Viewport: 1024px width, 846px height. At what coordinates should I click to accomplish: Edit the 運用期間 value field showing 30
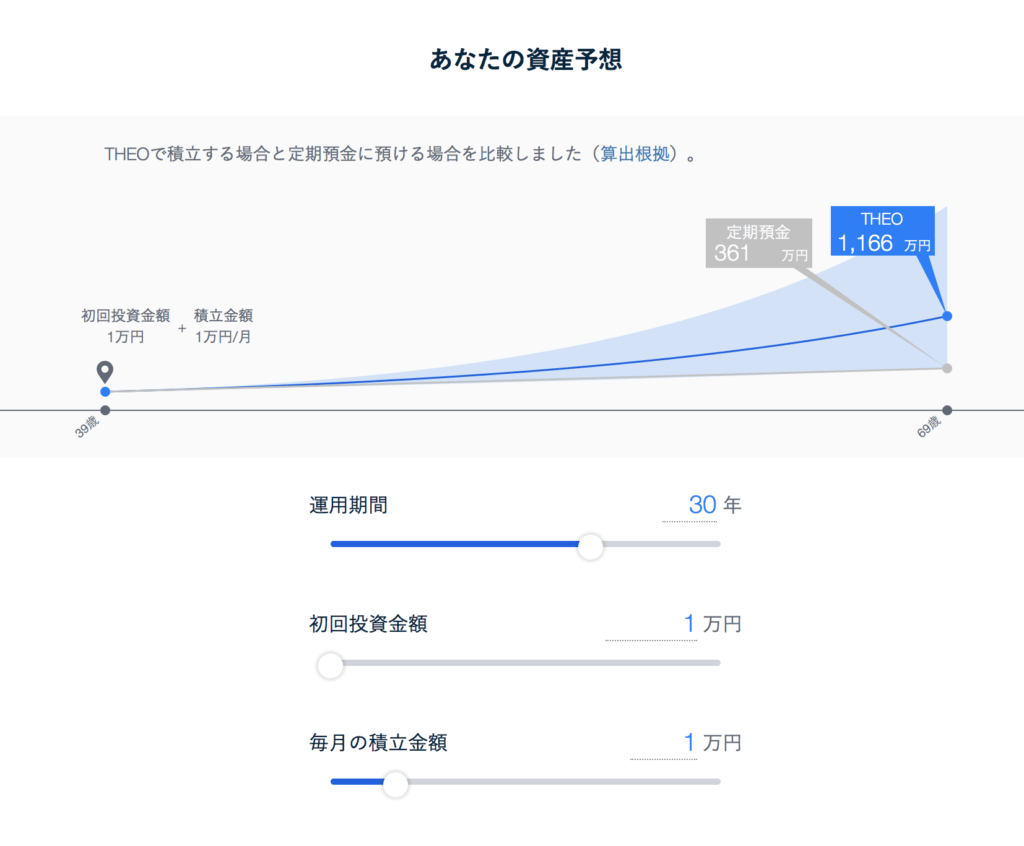(x=690, y=506)
